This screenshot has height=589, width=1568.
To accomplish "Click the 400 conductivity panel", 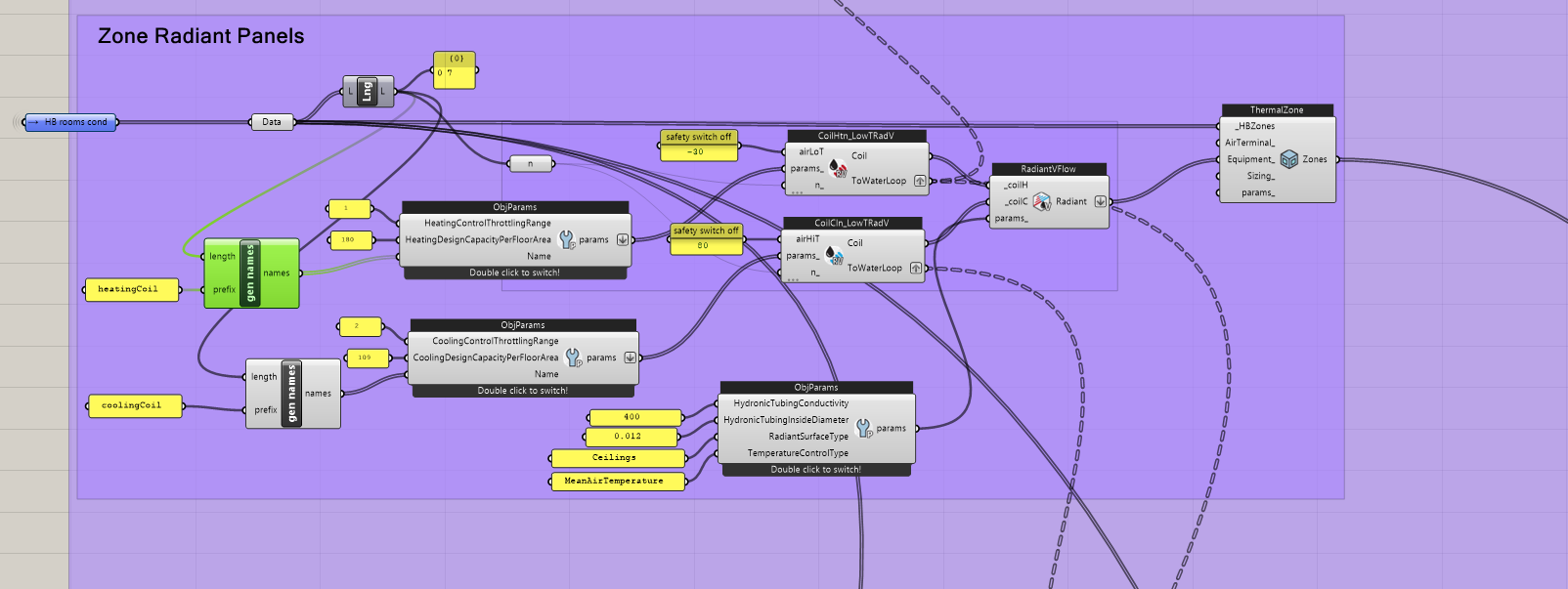I will coord(633,417).
